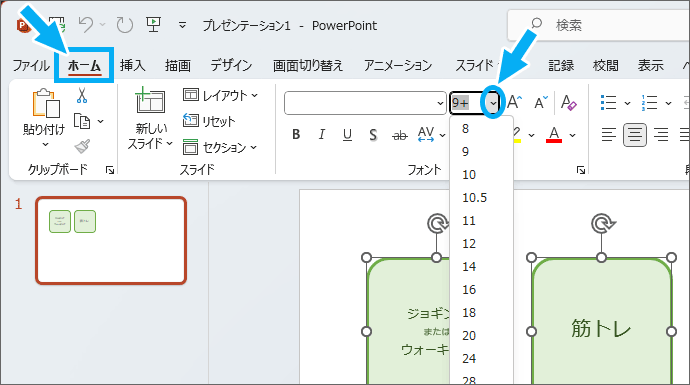Click the 検索 search box
This screenshot has width=690, height=385.
coord(598,25)
